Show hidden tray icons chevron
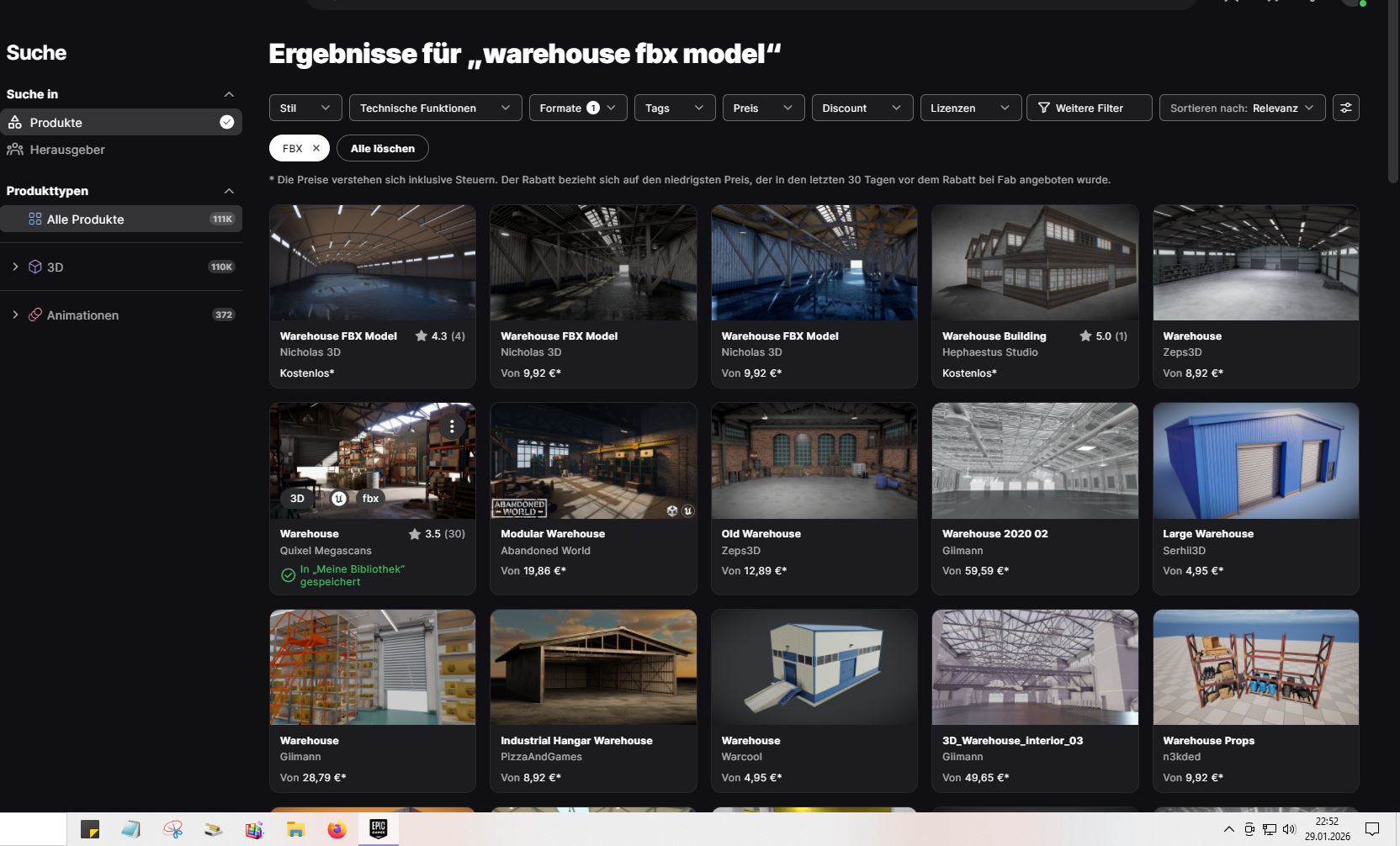Viewport: 1400px width, 846px height. 1228,829
